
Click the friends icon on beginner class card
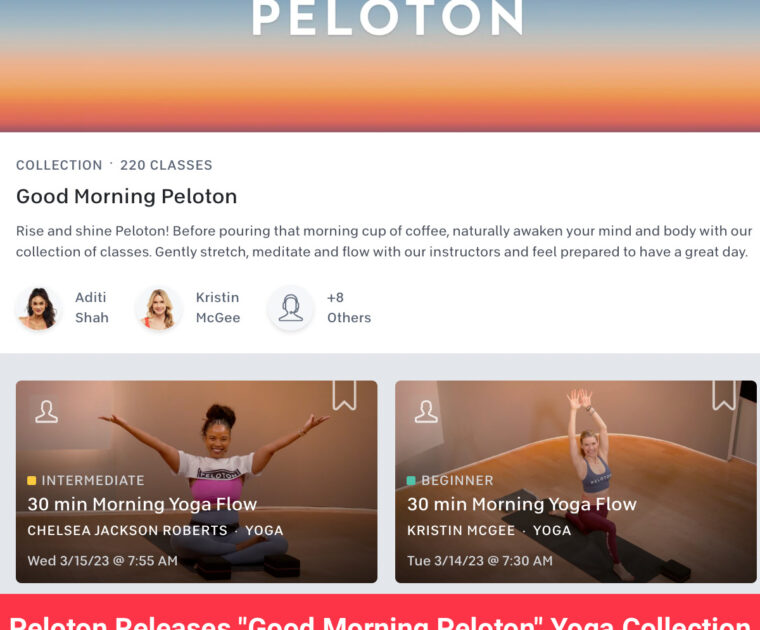426,412
